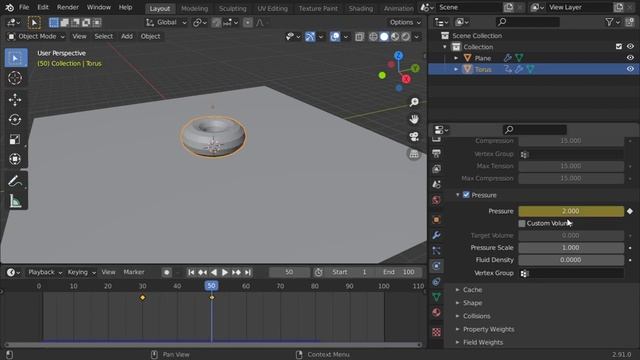Open the World properties tab

click(x=436, y=200)
